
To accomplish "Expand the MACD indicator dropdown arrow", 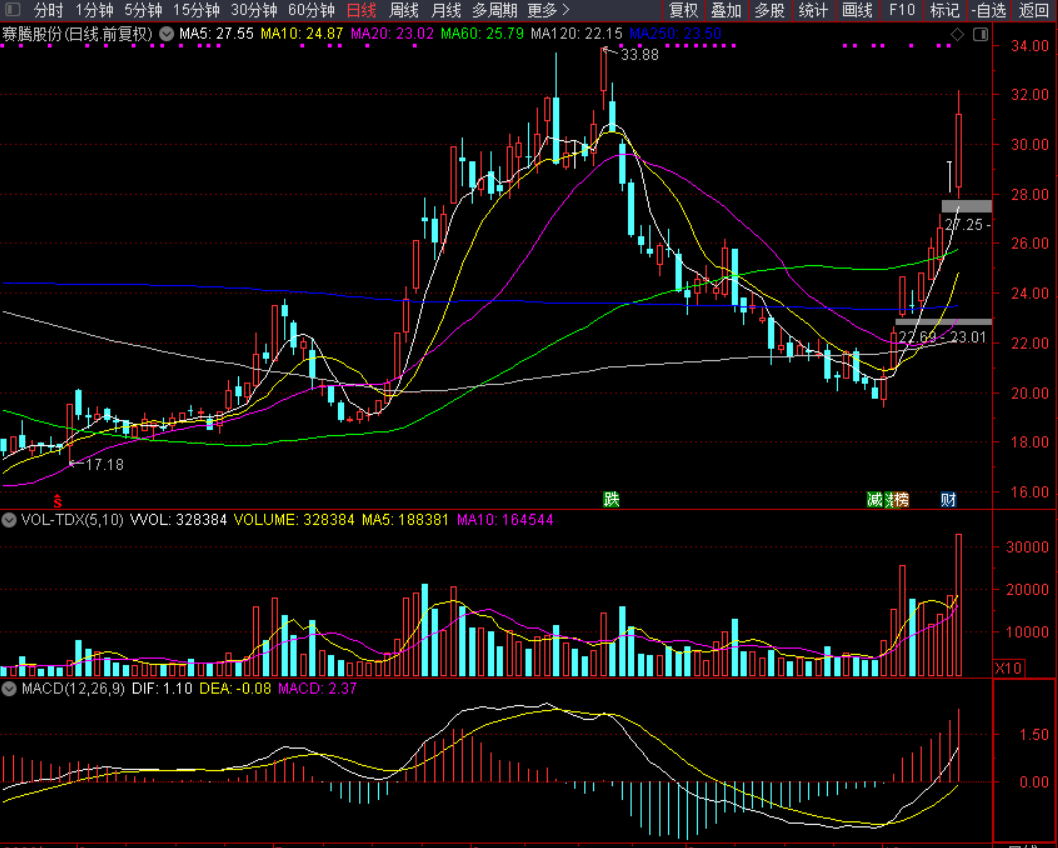I will point(8,688).
